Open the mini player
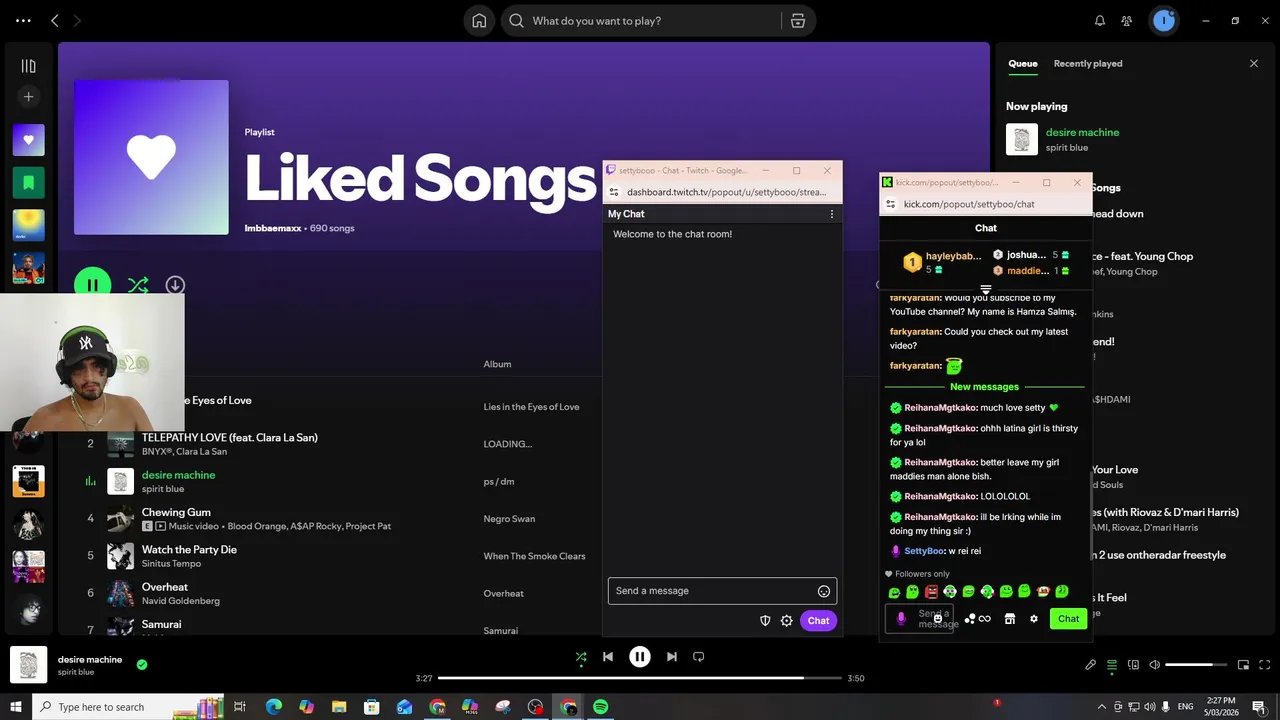Image resolution: width=1280 pixels, height=720 pixels. (1243, 665)
